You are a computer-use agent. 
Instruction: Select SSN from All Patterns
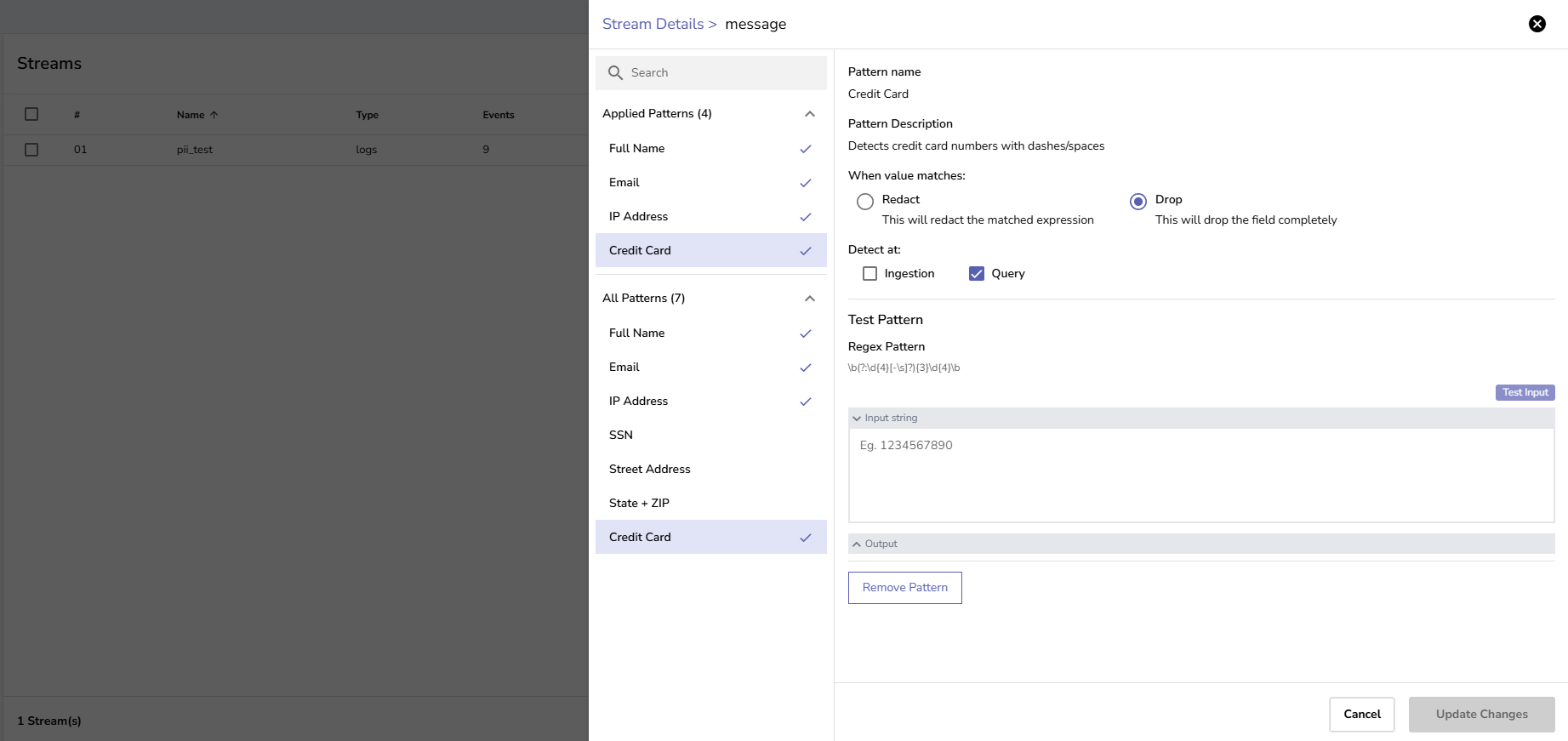pos(621,435)
